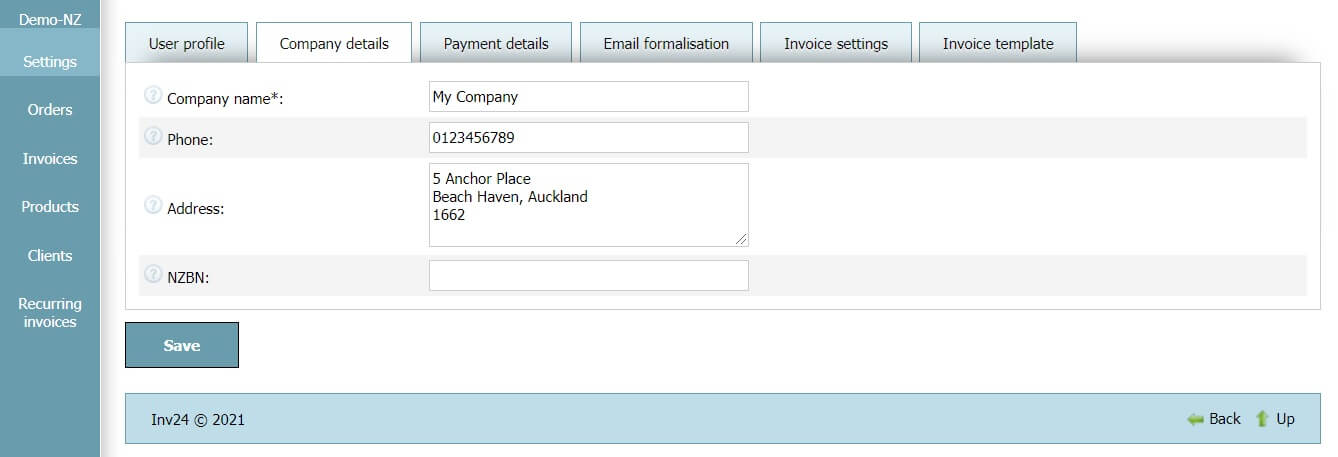Switch to Payment details tab
Screen dimensions: 1338x457
(496, 43)
